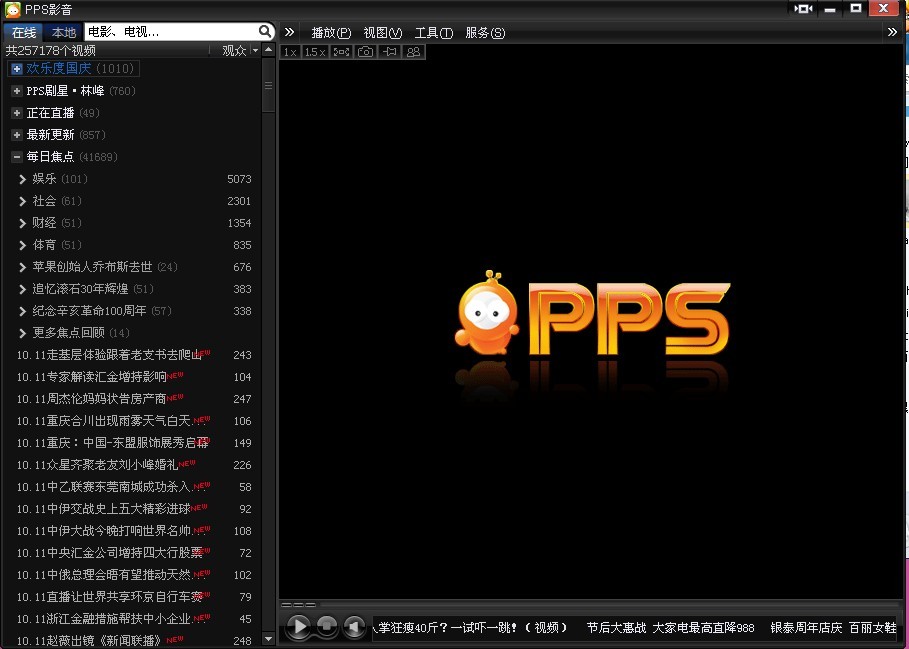The height and width of the screenshot is (649, 909).
Task: Click the screenshot camera icon
Action: 366,51
